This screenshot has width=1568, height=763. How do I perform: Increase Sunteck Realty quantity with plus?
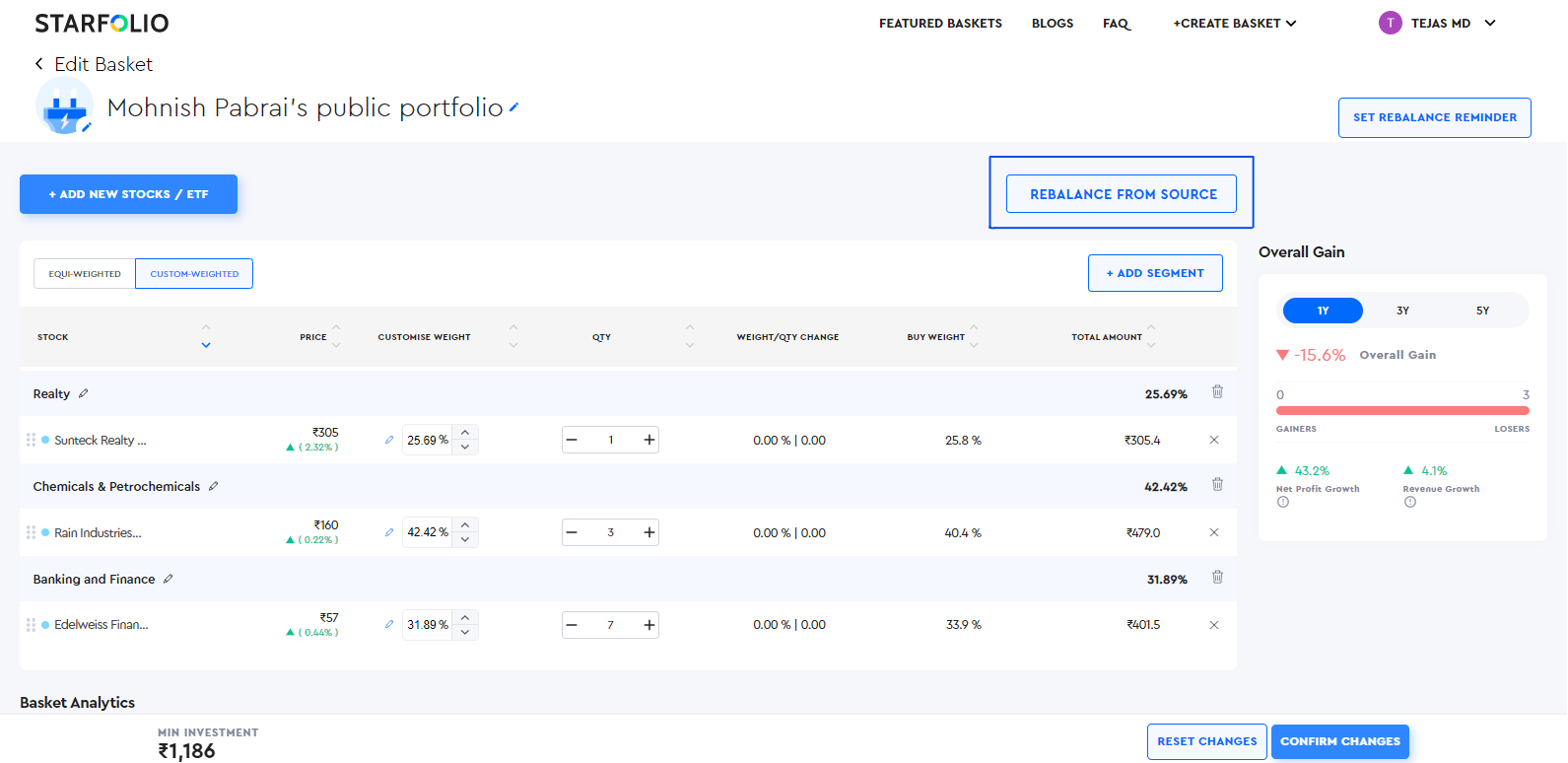[649, 440]
